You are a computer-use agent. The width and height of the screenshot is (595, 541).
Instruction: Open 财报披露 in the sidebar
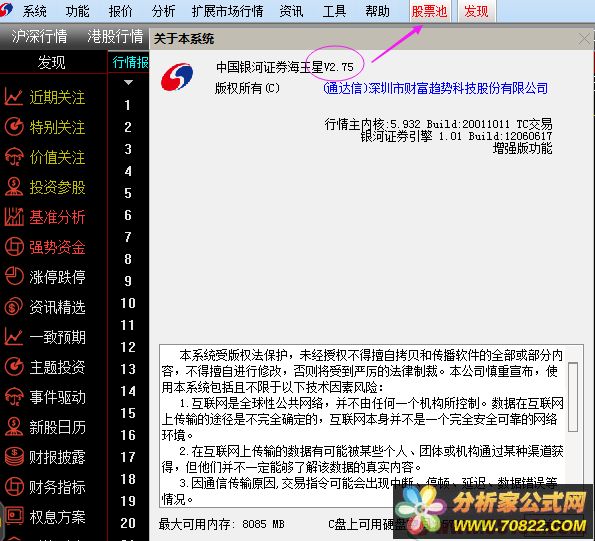(x=57, y=457)
